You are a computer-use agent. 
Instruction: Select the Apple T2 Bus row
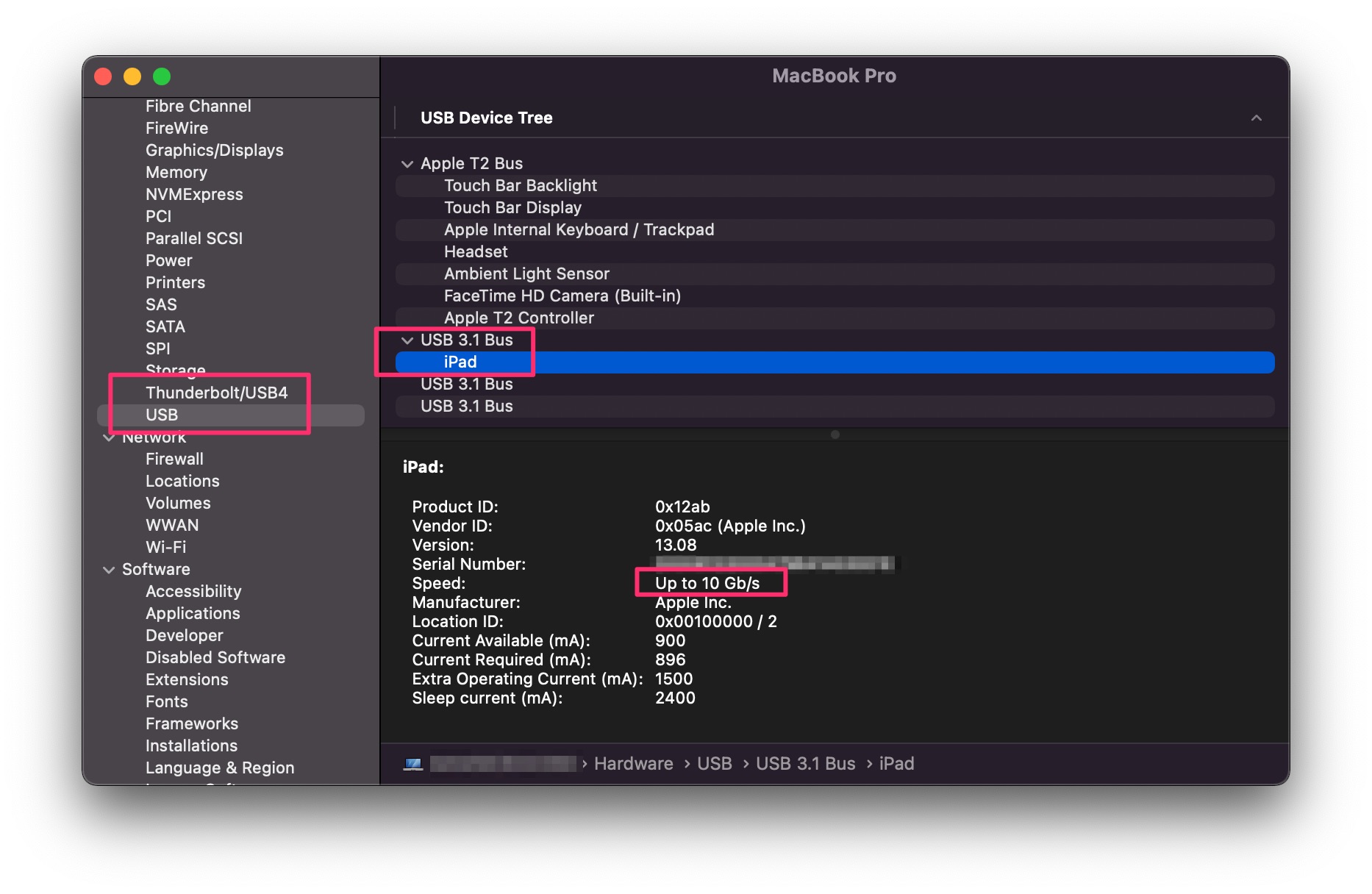(x=835, y=164)
